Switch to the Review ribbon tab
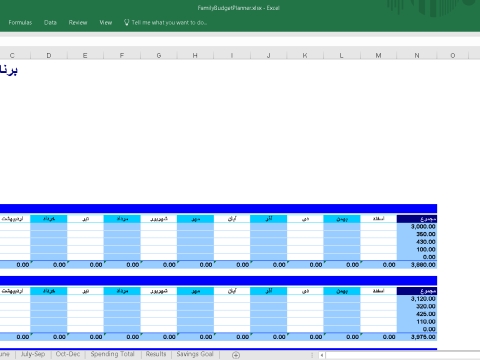This screenshot has height=360, width=480. coord(78,23)
